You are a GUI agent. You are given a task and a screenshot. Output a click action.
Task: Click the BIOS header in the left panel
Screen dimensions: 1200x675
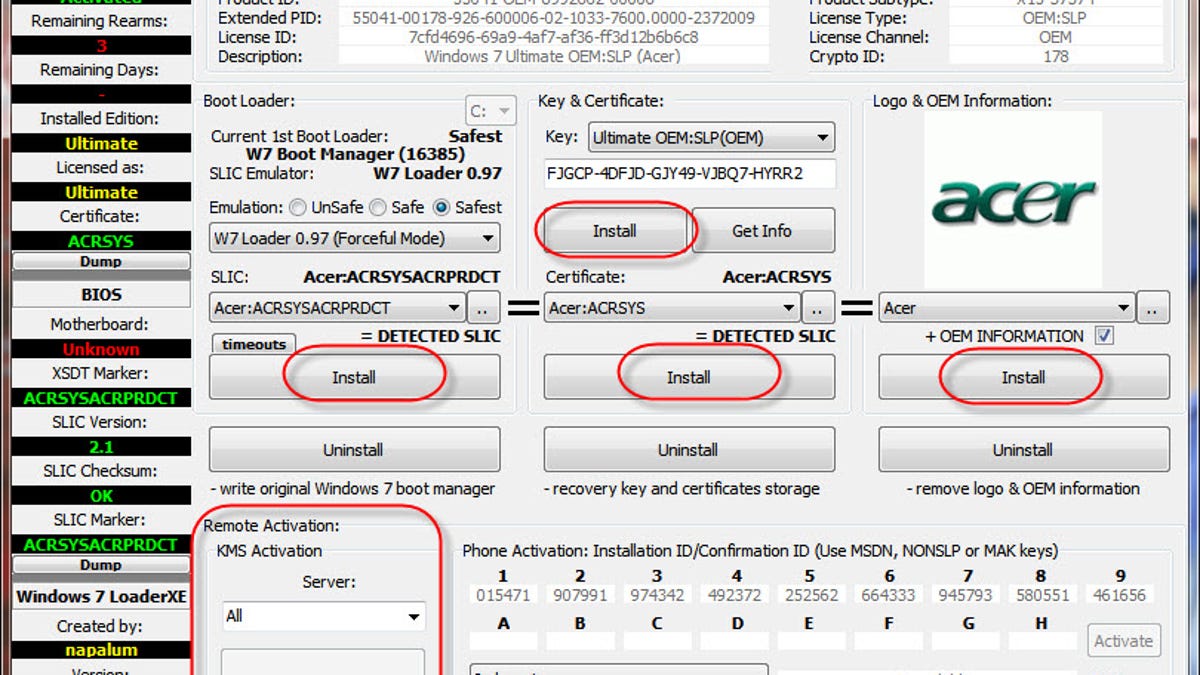[x=101, y=294]
